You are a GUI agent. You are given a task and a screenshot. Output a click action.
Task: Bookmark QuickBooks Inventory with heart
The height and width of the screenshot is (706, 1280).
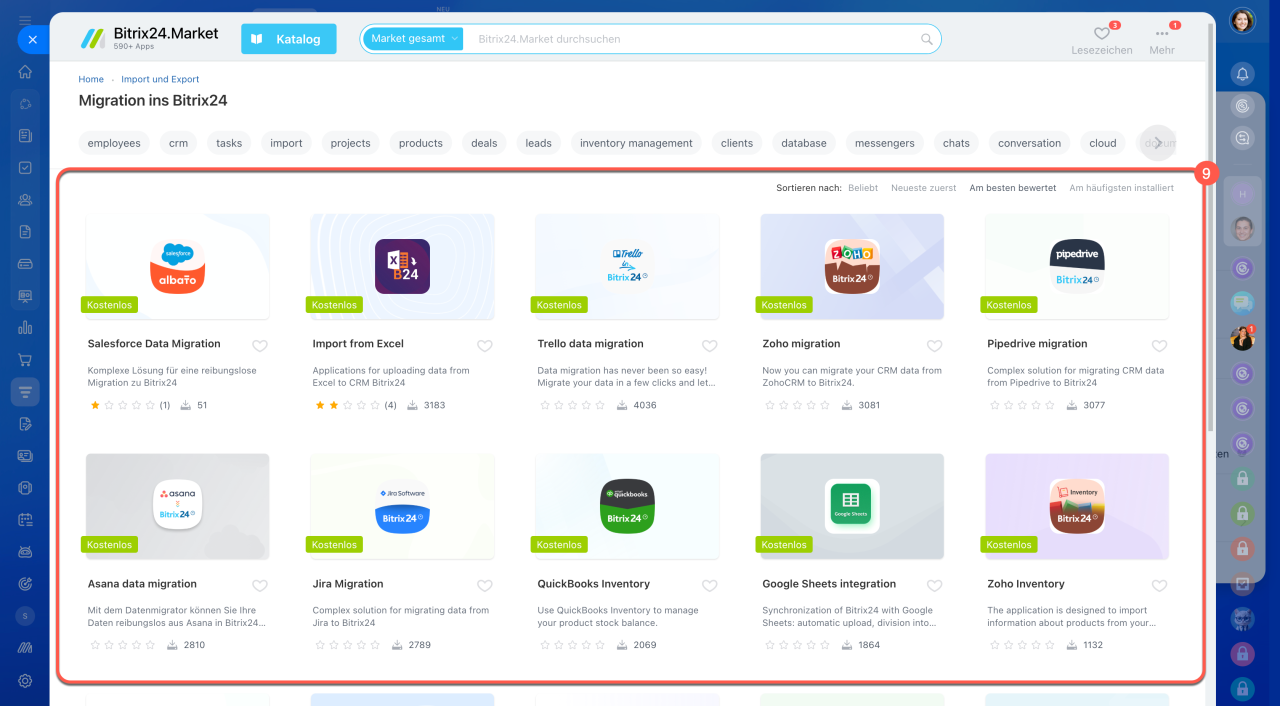(710, 586)
